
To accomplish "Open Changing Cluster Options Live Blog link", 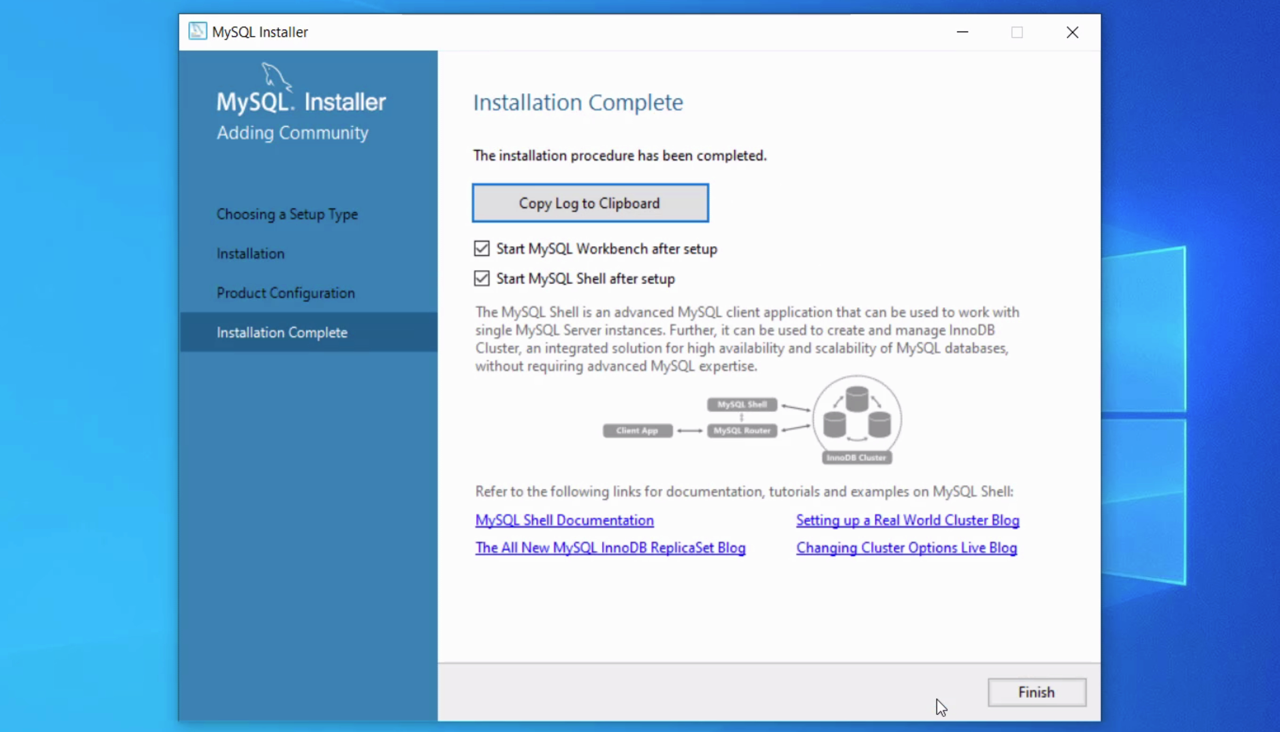I will 906,548.
